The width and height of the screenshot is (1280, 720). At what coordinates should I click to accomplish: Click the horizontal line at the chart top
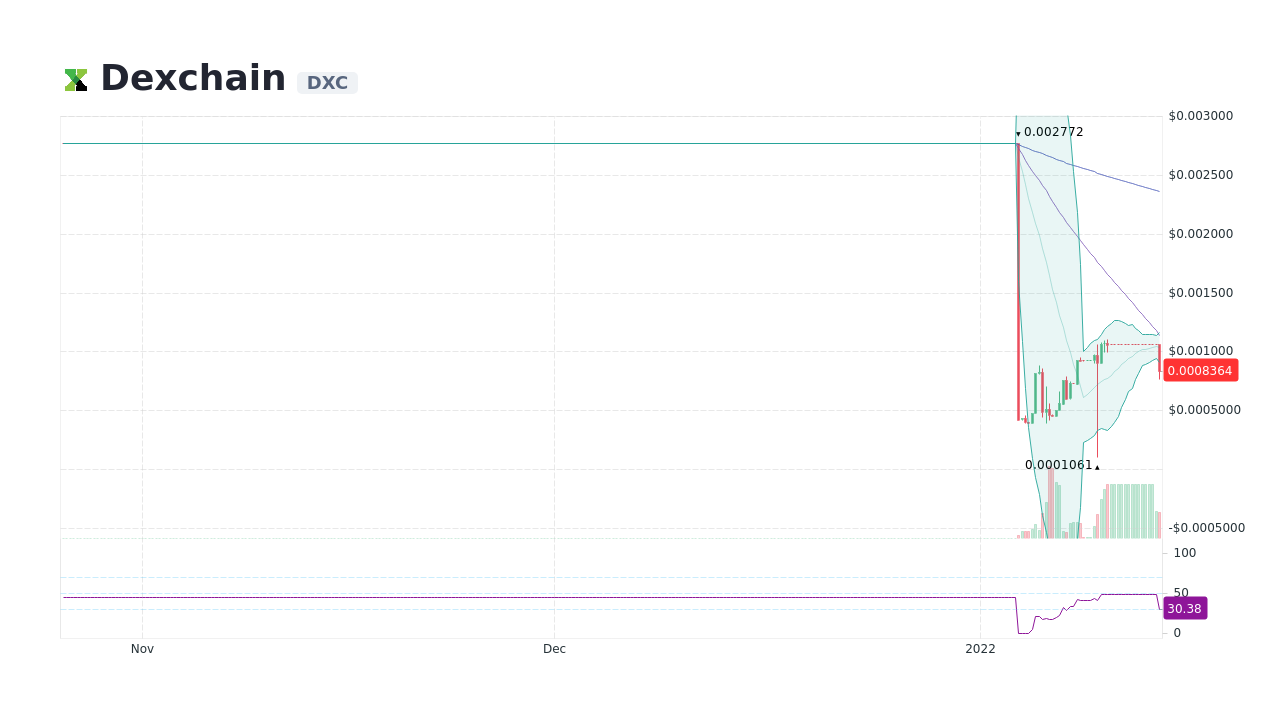point(500,143)
